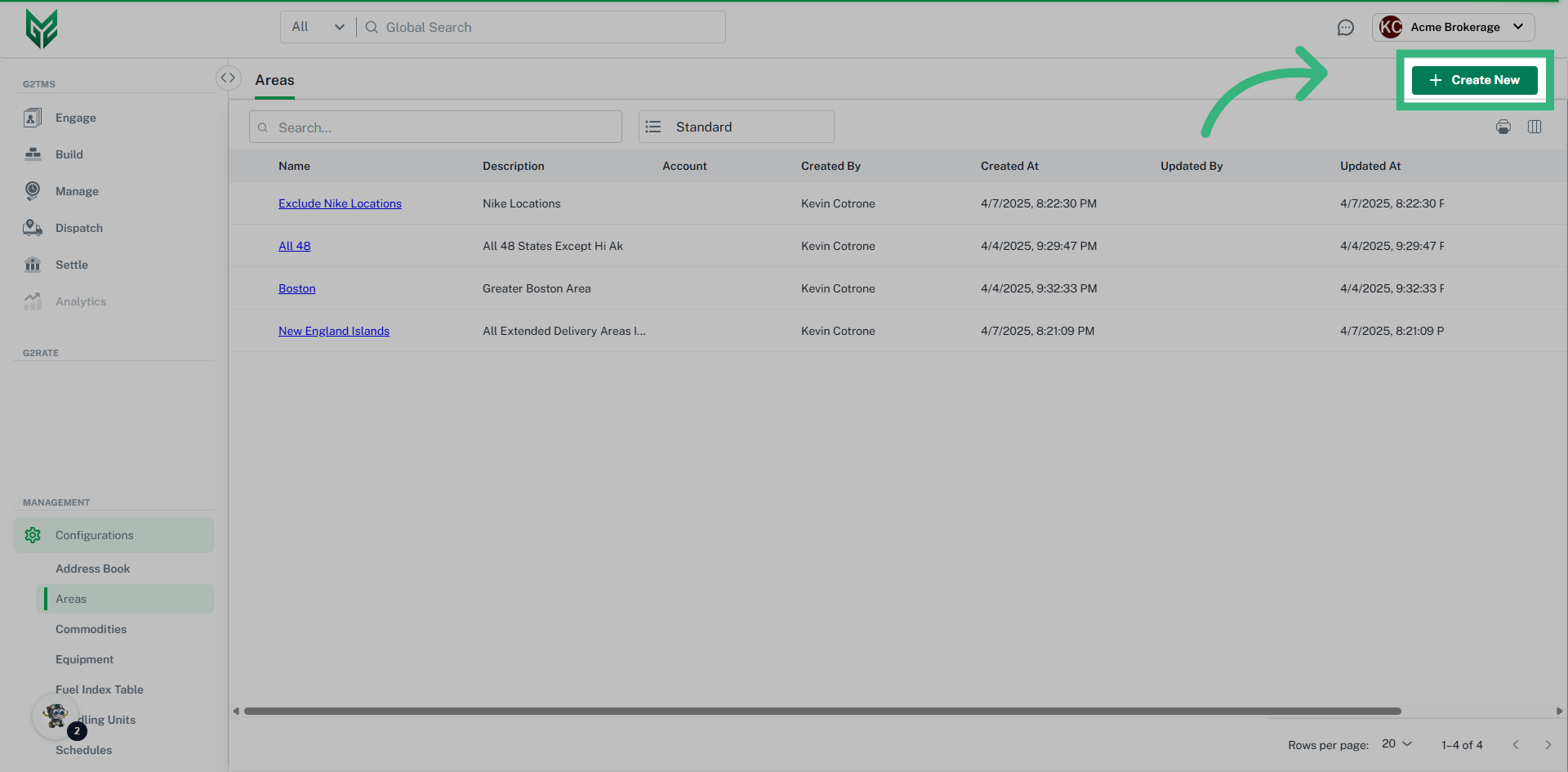Sort by the Account column header
The height and width of the screenshot is (772, 1568).
(684, 166)
